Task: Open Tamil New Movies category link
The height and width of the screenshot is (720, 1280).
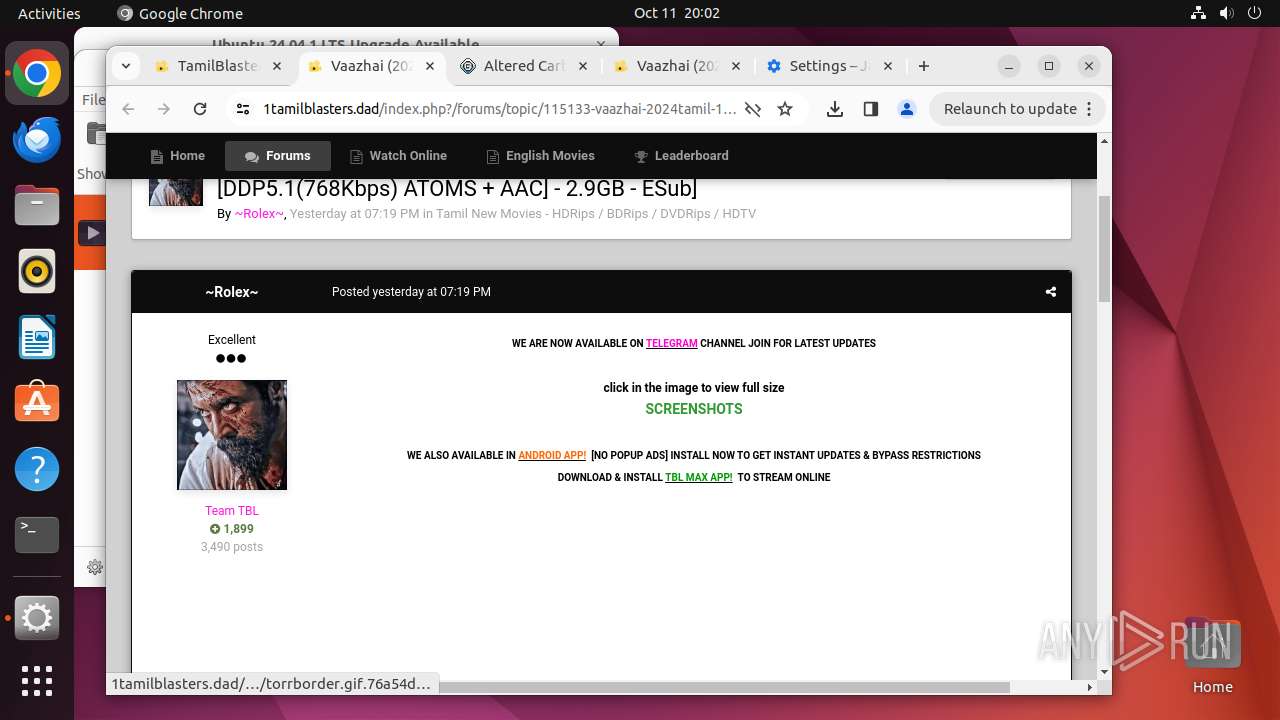Action: [x=596, y=214]
